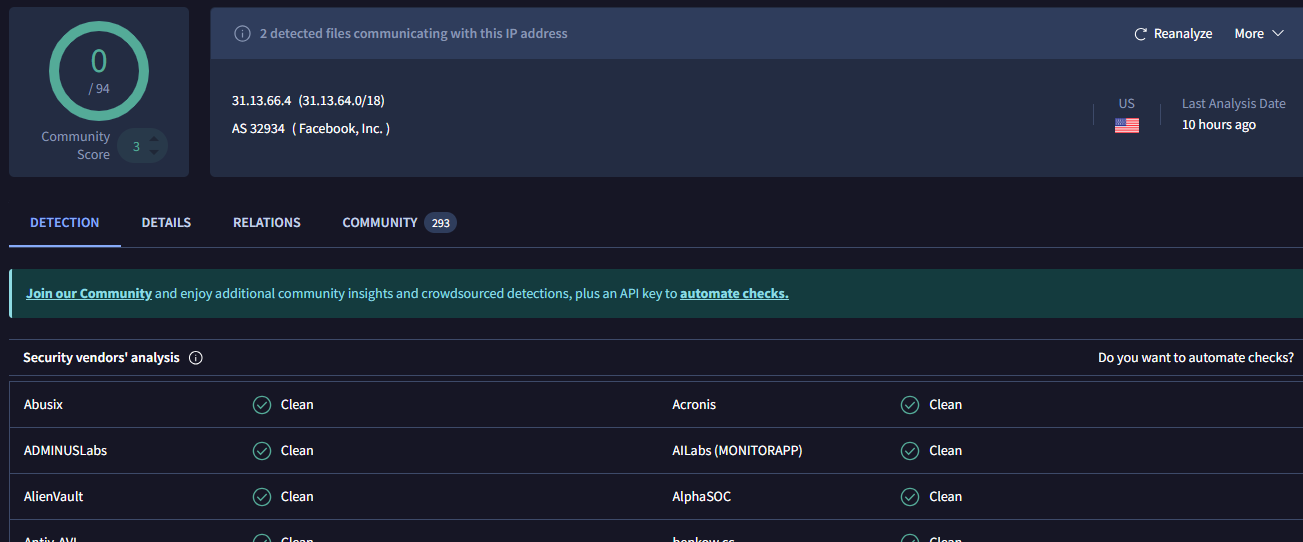Image resolution: width=1303 pixels, height=542 pixels.
Task: Select the Detection tab
Action: click(65, 223)
